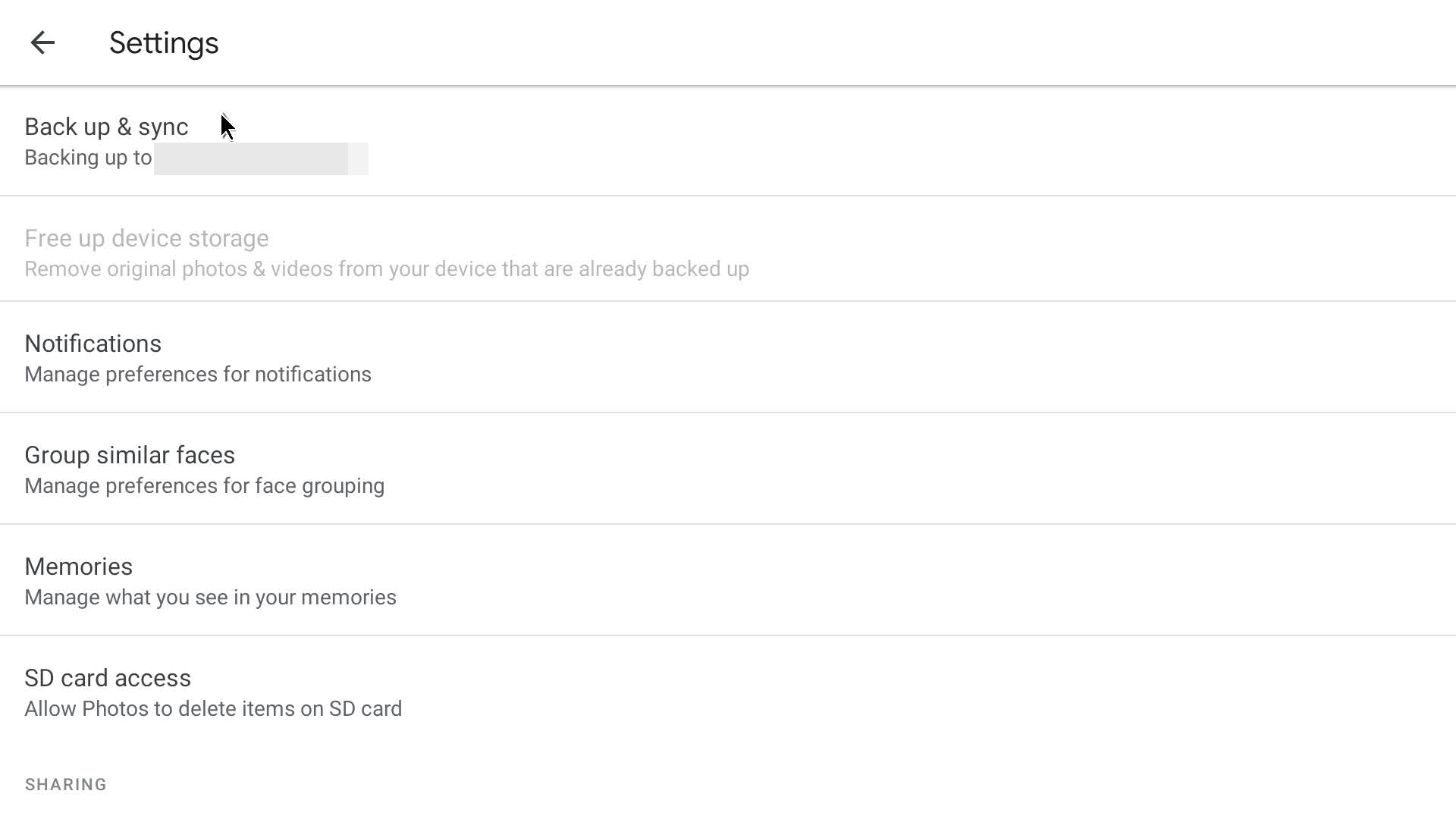
Task: Click Allow Photos to delete items on SD card
Action: click(x=213, y=708)
